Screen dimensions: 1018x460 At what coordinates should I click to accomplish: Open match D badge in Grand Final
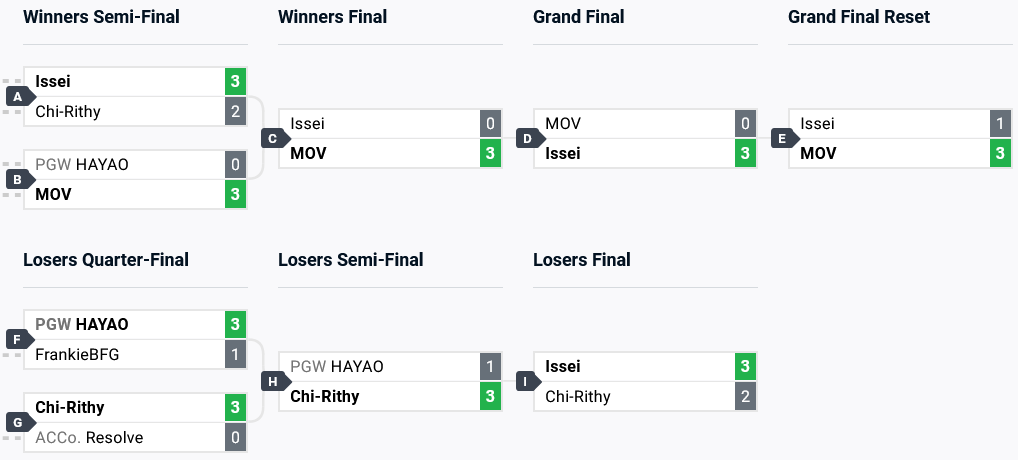pyautogui.click(x=527, y=139)
